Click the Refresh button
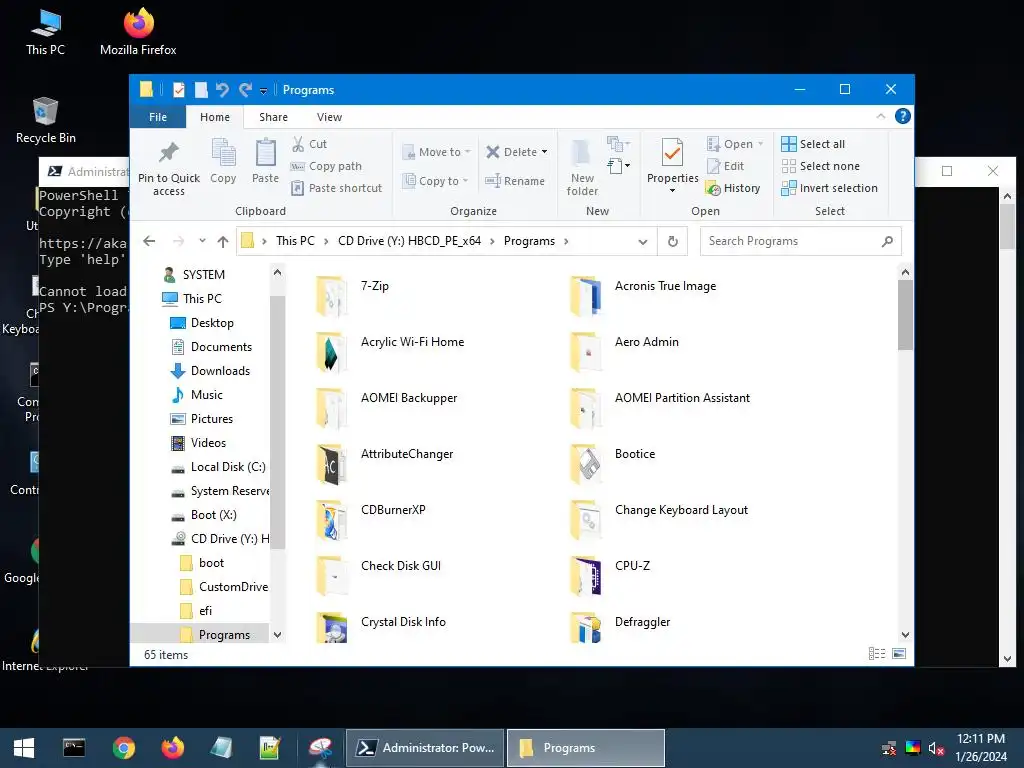Image resolution: width=1024 pixels, height=768 pixels. click(x=673, y=242)
